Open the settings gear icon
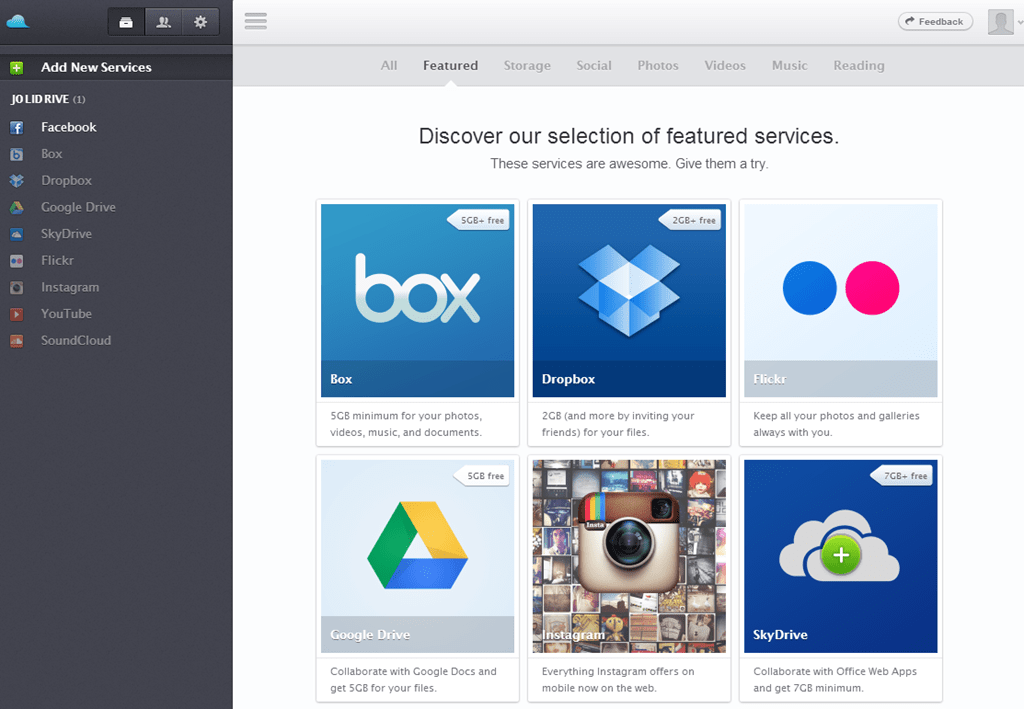Viewport: 1024px width, 709px height. [201, 21]
